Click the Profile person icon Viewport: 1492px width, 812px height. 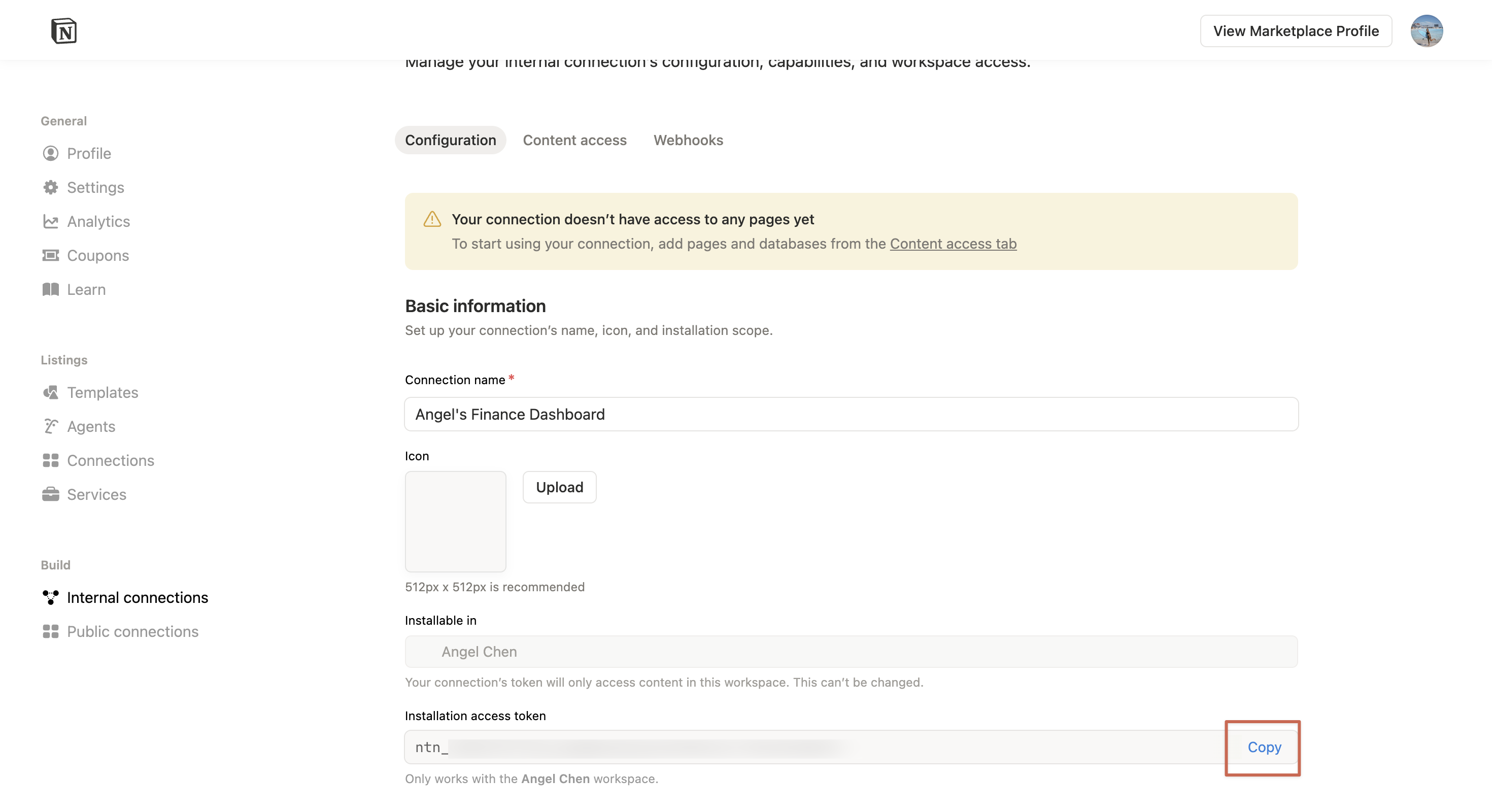point(50,153)
